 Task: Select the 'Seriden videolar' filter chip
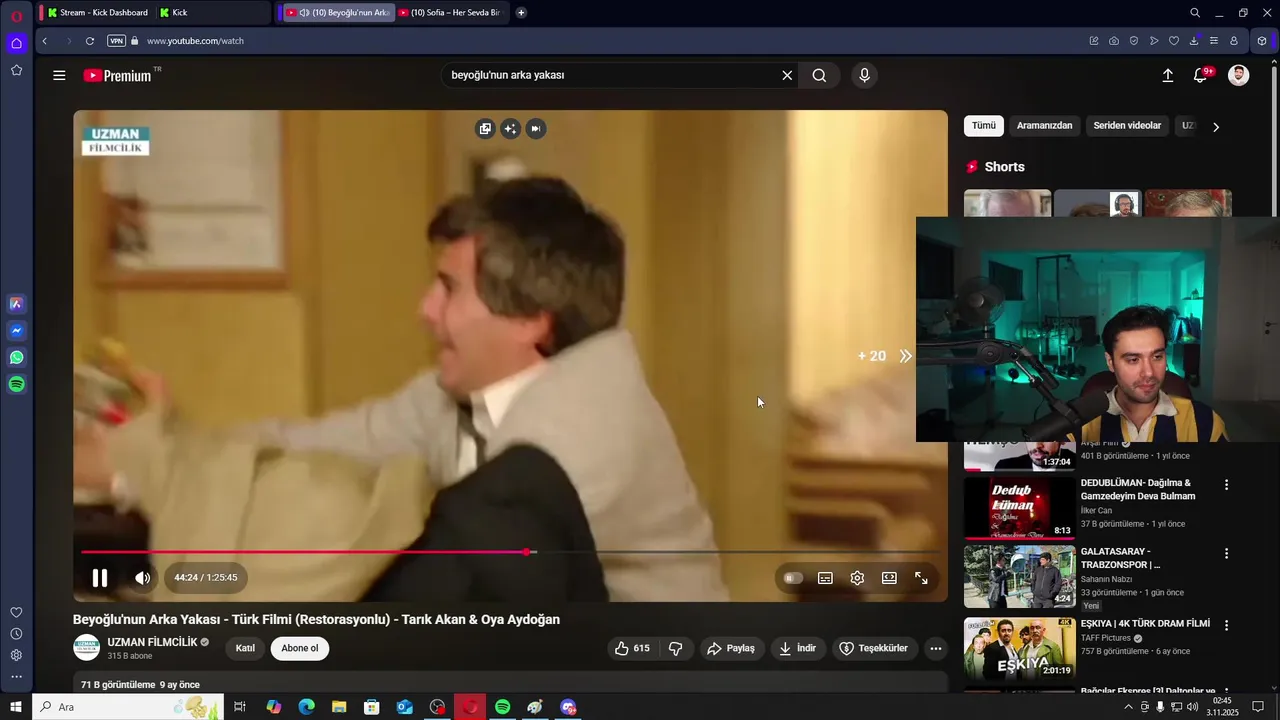click(x=1127, y=126)
